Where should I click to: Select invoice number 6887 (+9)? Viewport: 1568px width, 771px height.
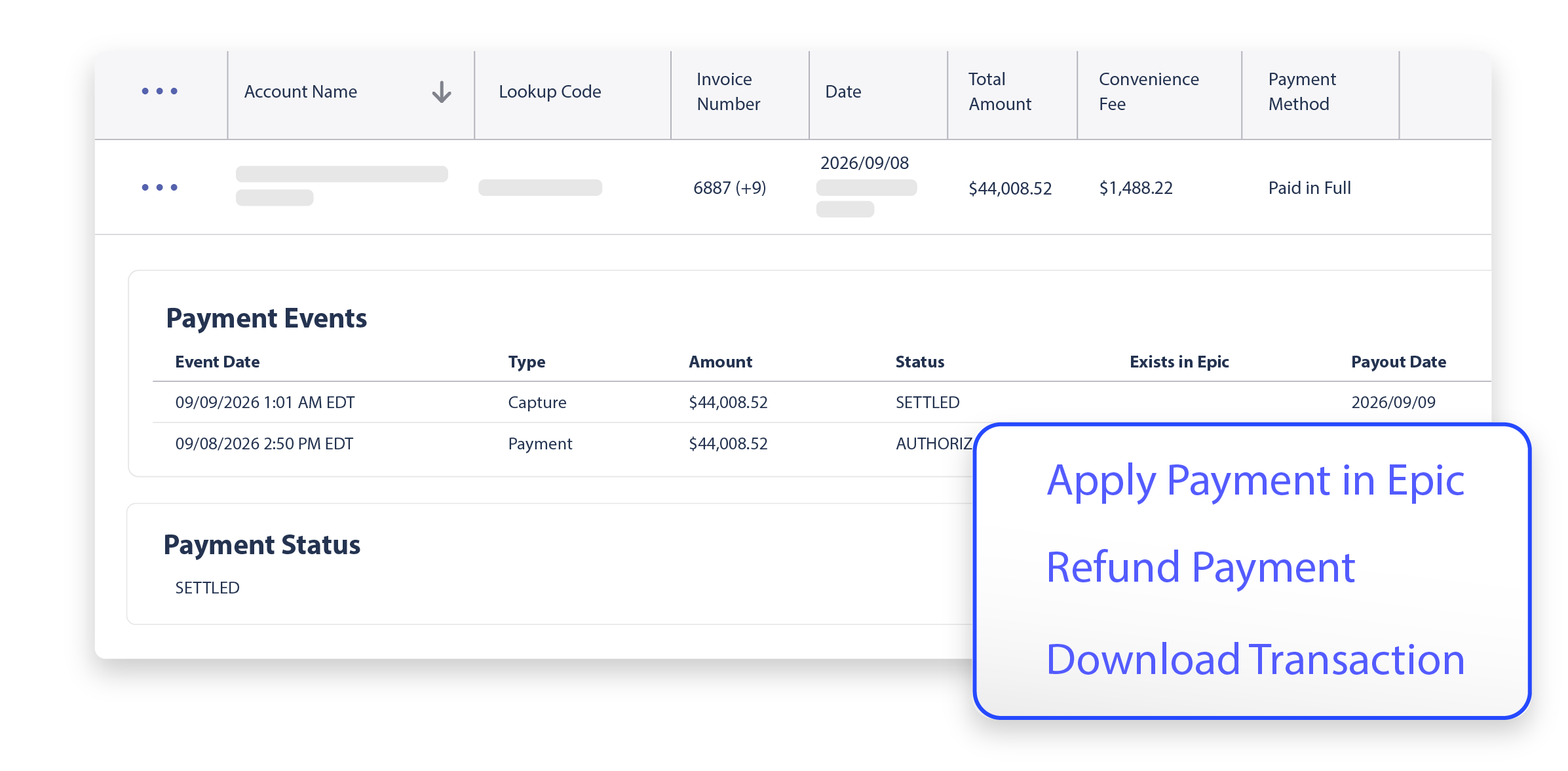point(729,188)
